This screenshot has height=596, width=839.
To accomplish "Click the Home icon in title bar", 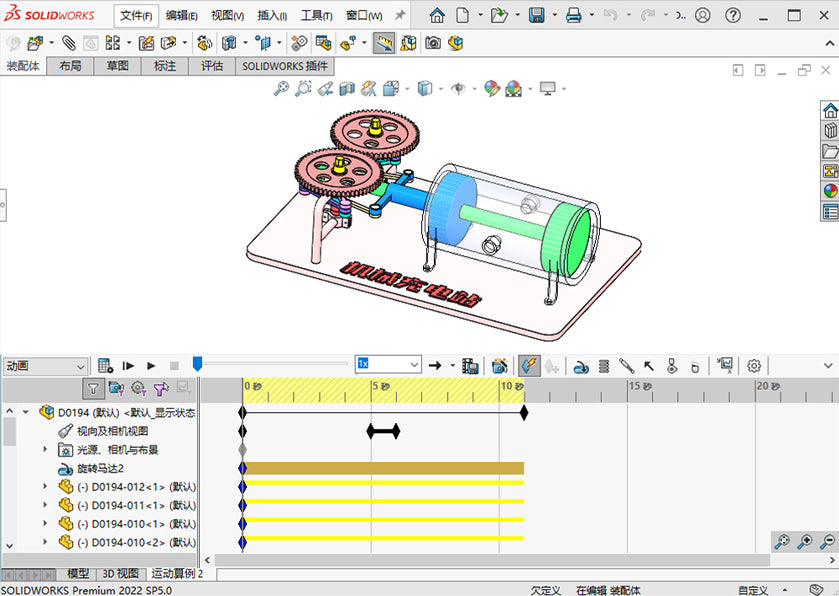I will (437, 16).
